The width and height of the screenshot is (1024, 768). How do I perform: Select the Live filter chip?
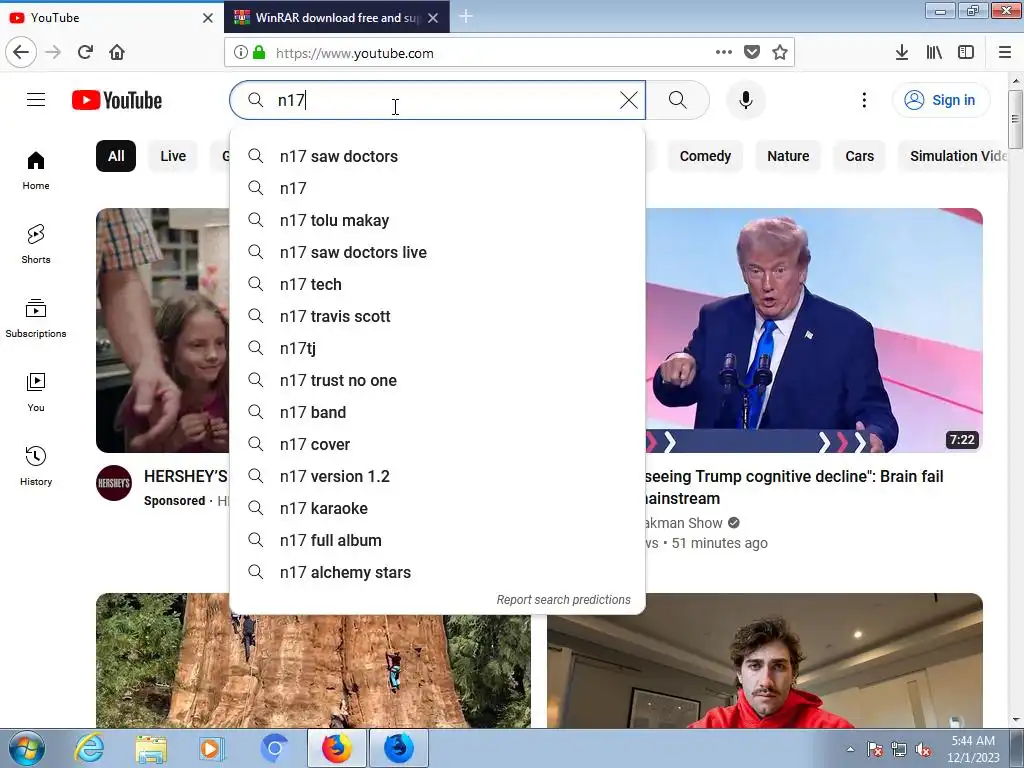pyautogui.click(x=173, y=156)
